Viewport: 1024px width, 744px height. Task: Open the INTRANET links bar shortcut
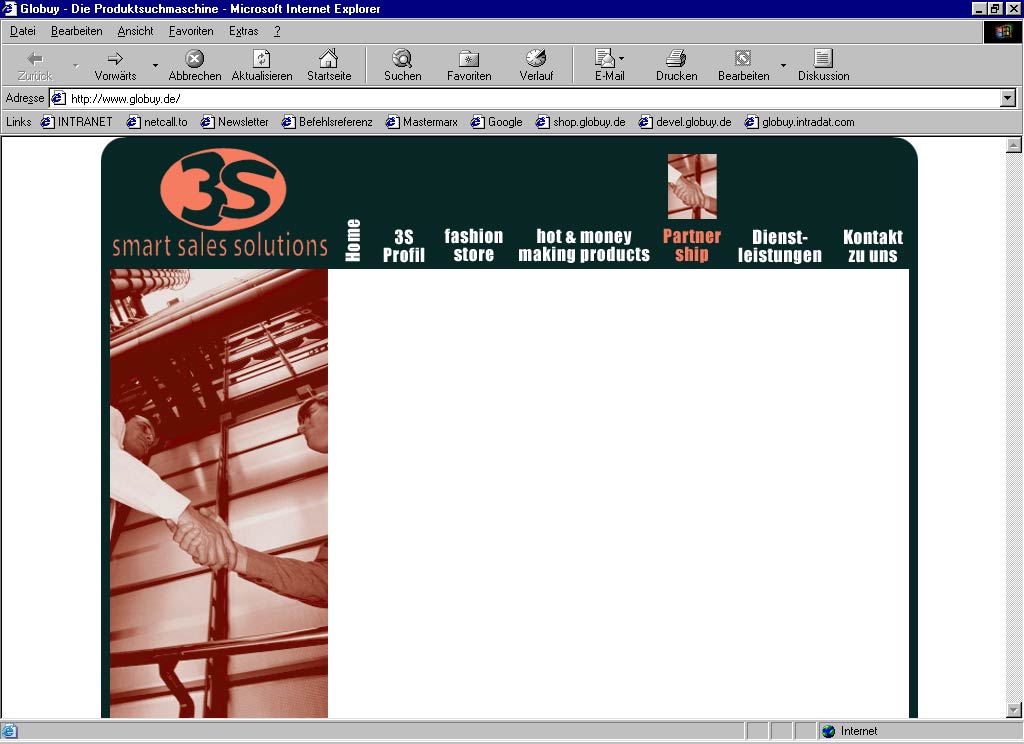click(x=77, y=122)
